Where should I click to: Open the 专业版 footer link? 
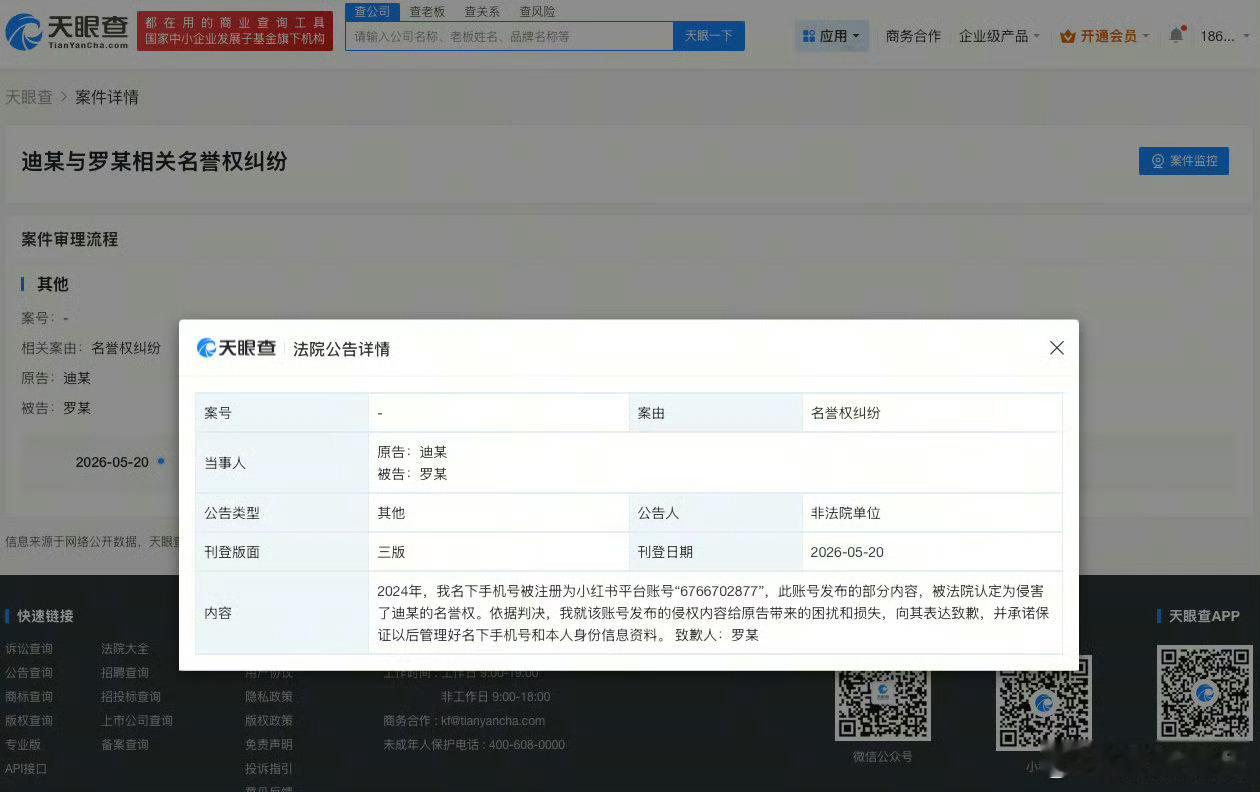click(23, 745)
